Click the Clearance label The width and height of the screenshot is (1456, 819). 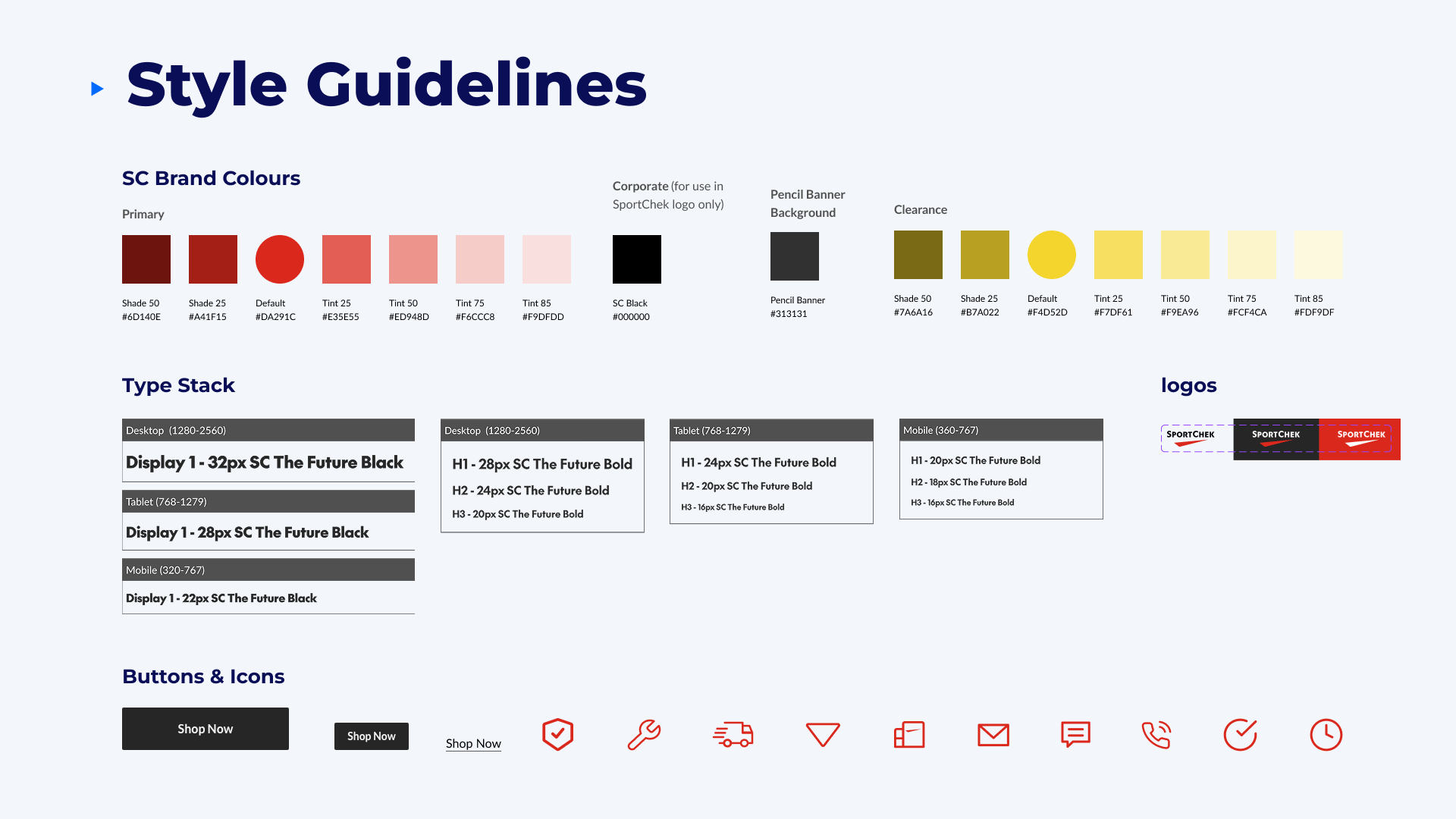click(921, 209)
